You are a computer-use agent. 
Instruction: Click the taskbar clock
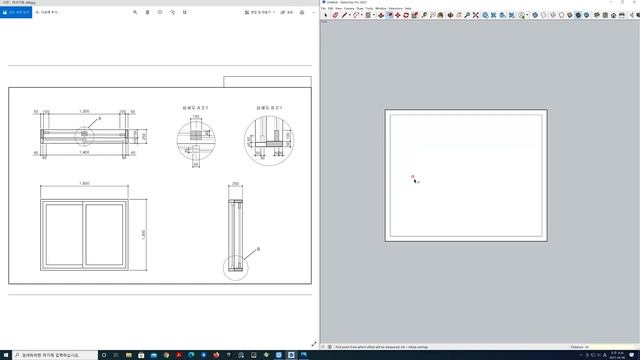coord(617,355)
